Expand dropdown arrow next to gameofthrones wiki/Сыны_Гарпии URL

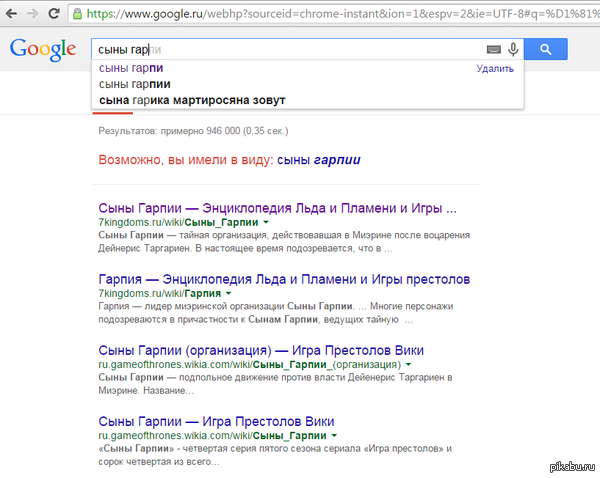pyautogui.click(x=334, y=436)
